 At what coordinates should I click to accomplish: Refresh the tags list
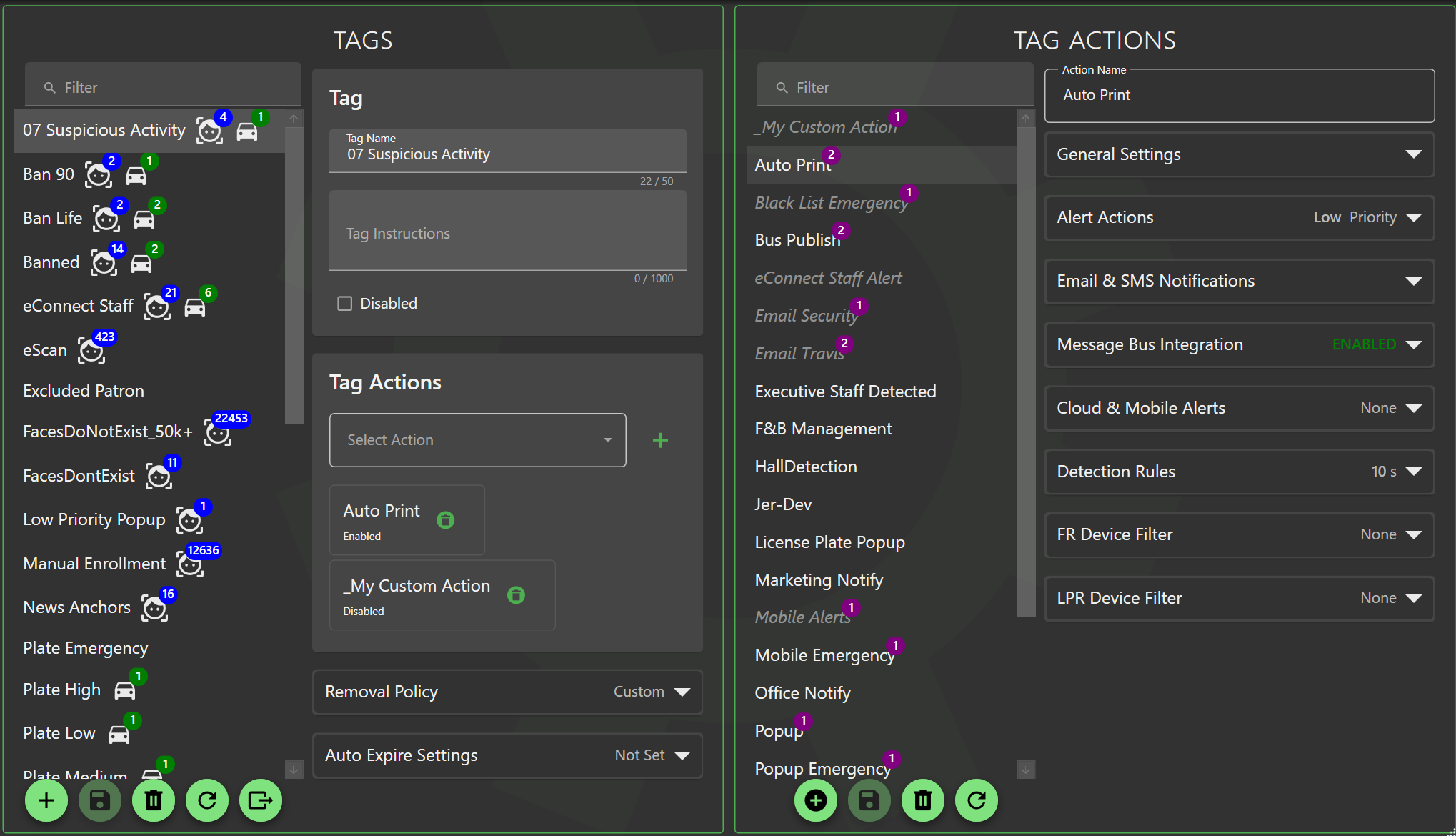[207, 800]
